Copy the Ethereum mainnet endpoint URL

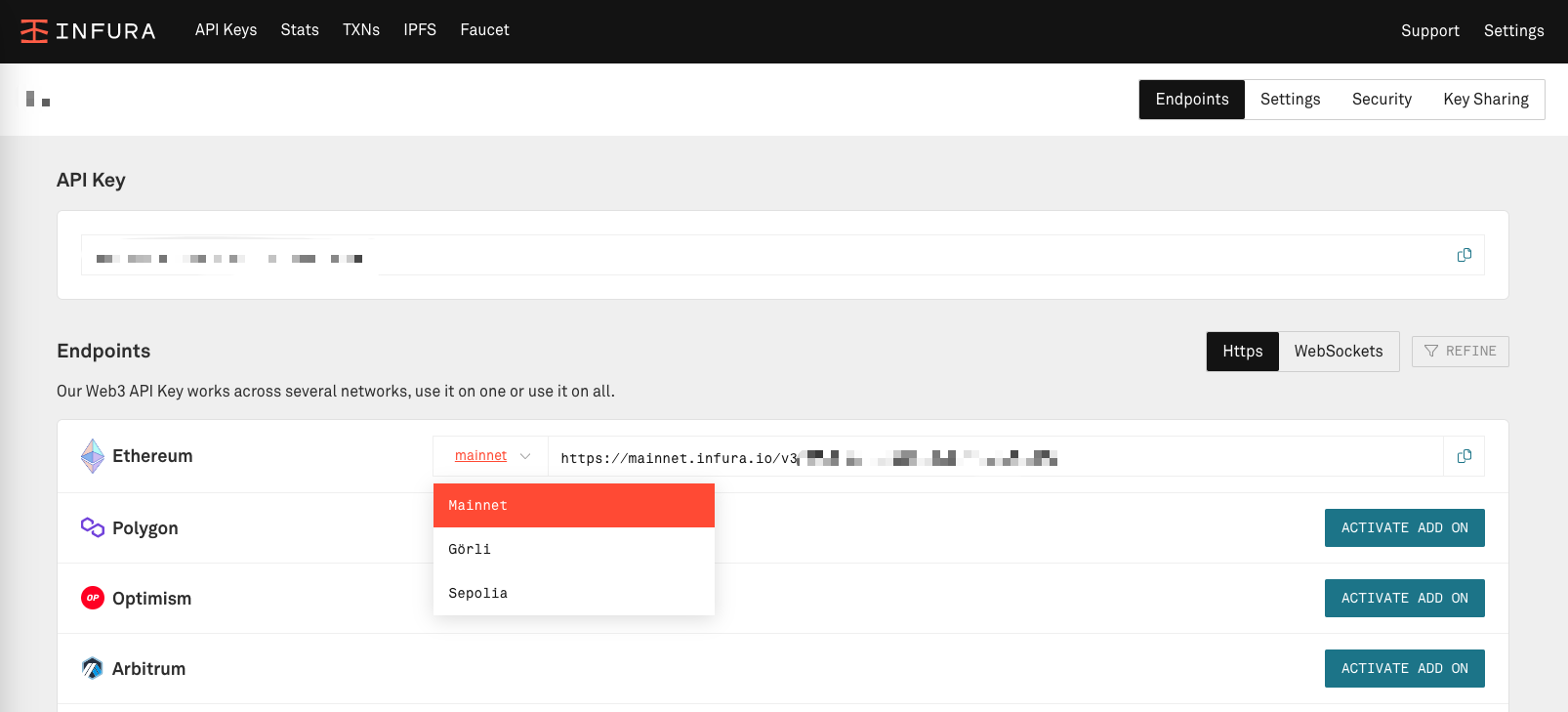(1464, 456)
